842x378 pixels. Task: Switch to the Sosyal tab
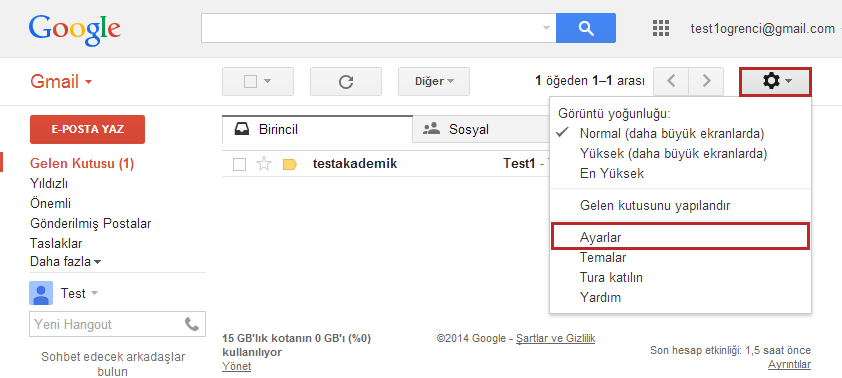[x=481, y=129]
